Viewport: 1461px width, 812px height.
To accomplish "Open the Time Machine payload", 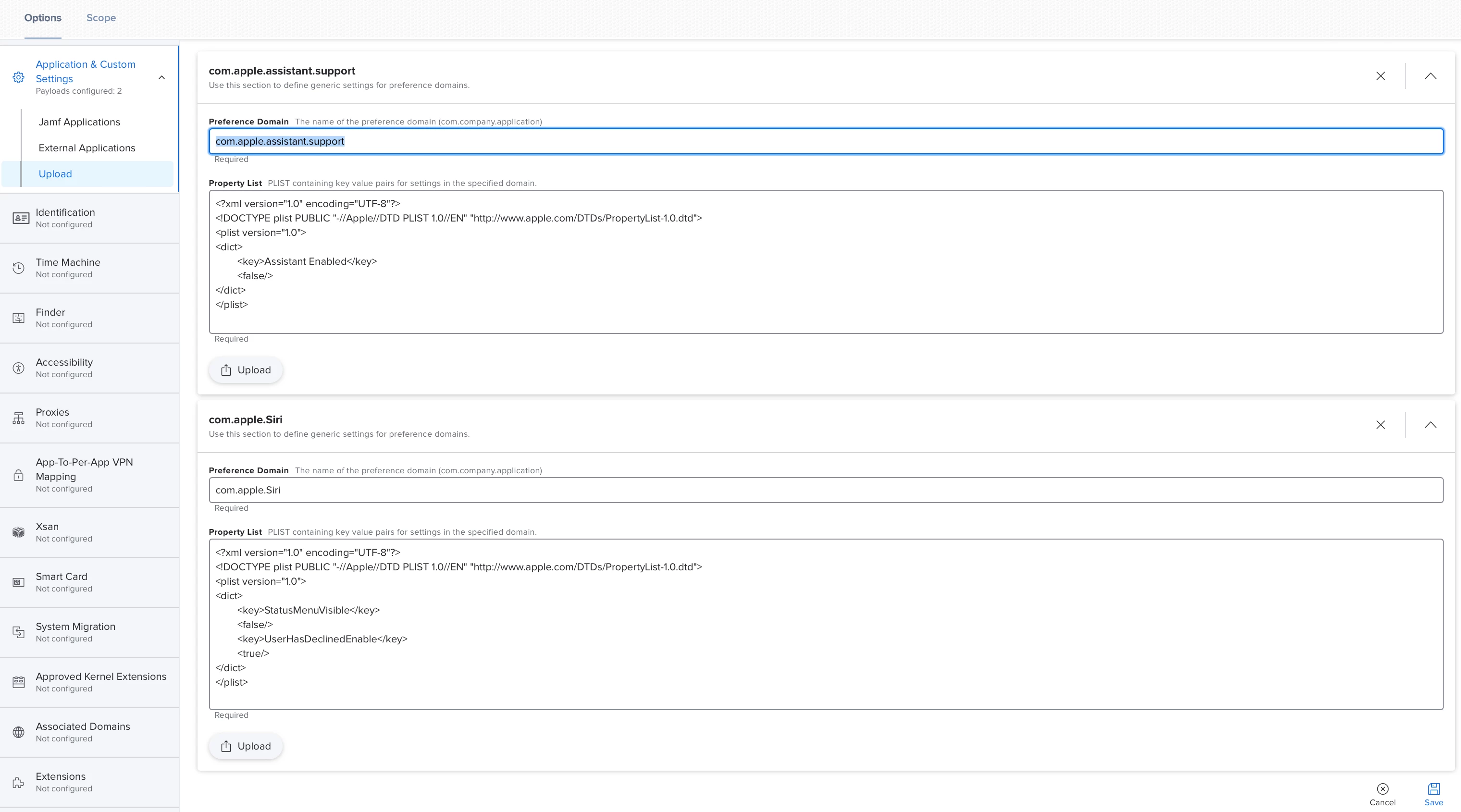I will click(x=89, y=268).
